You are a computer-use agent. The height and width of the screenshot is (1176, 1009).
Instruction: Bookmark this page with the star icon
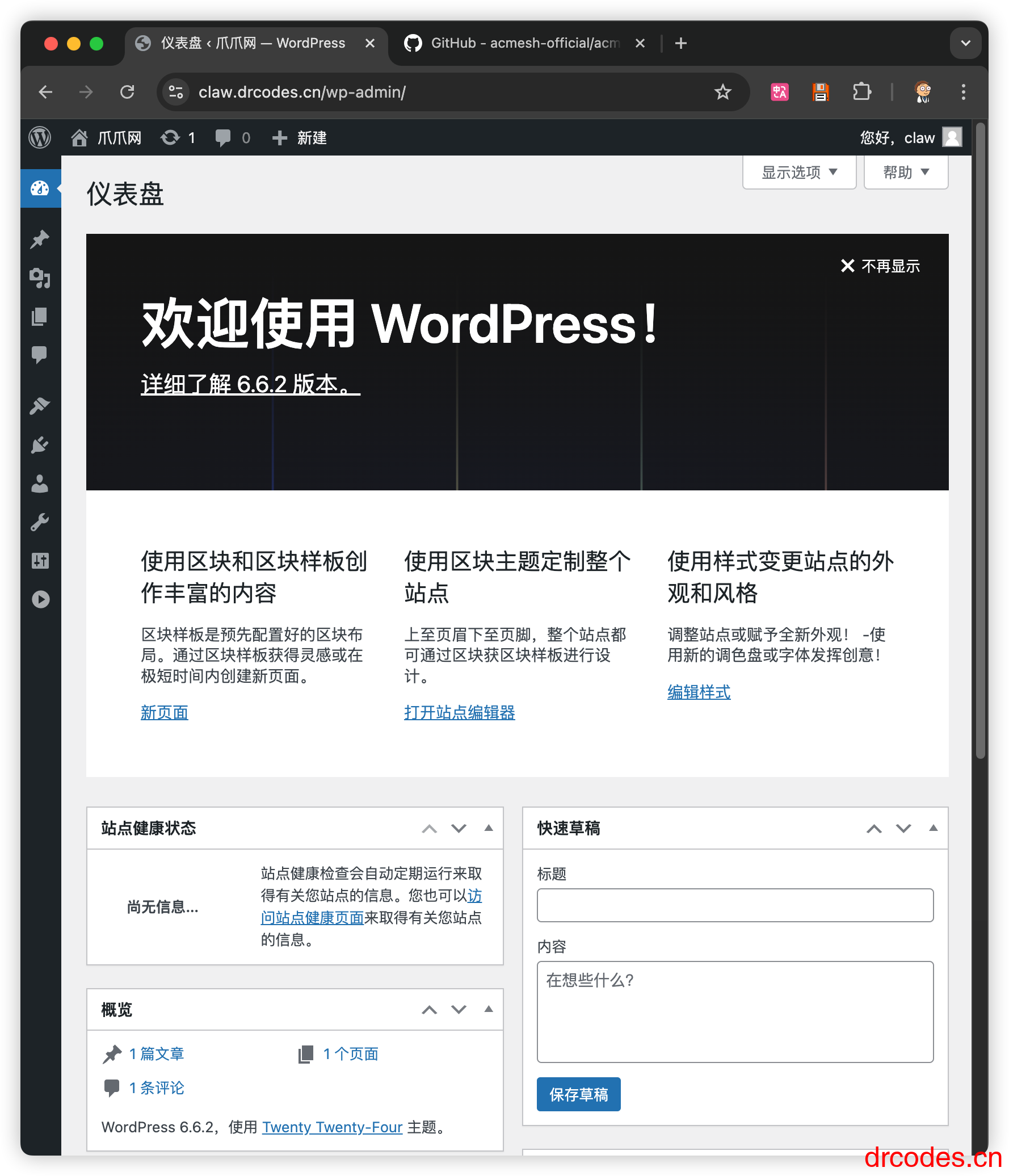[722, 92]
